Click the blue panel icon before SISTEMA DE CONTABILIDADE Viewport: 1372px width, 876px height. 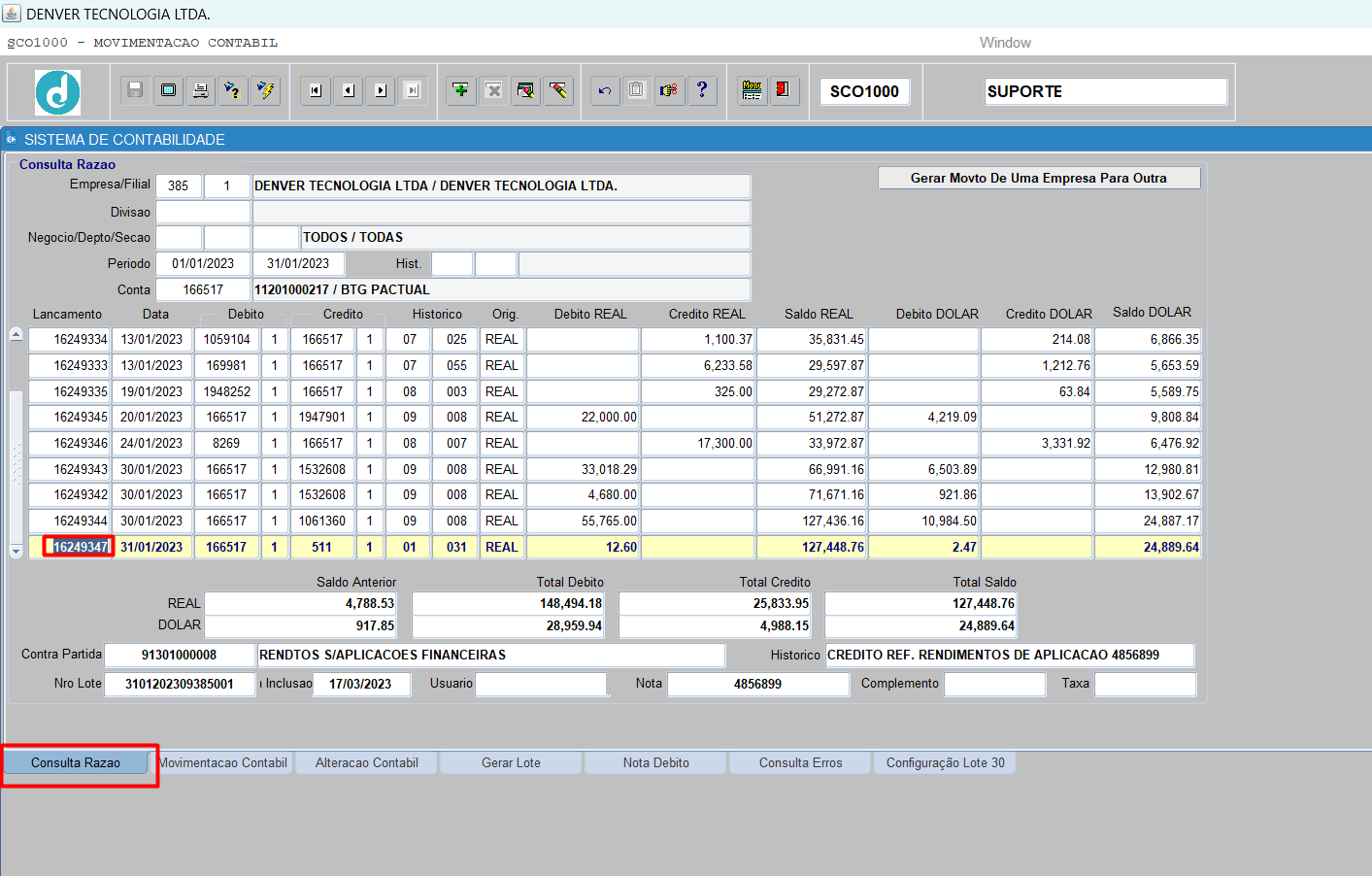point(12,139)
